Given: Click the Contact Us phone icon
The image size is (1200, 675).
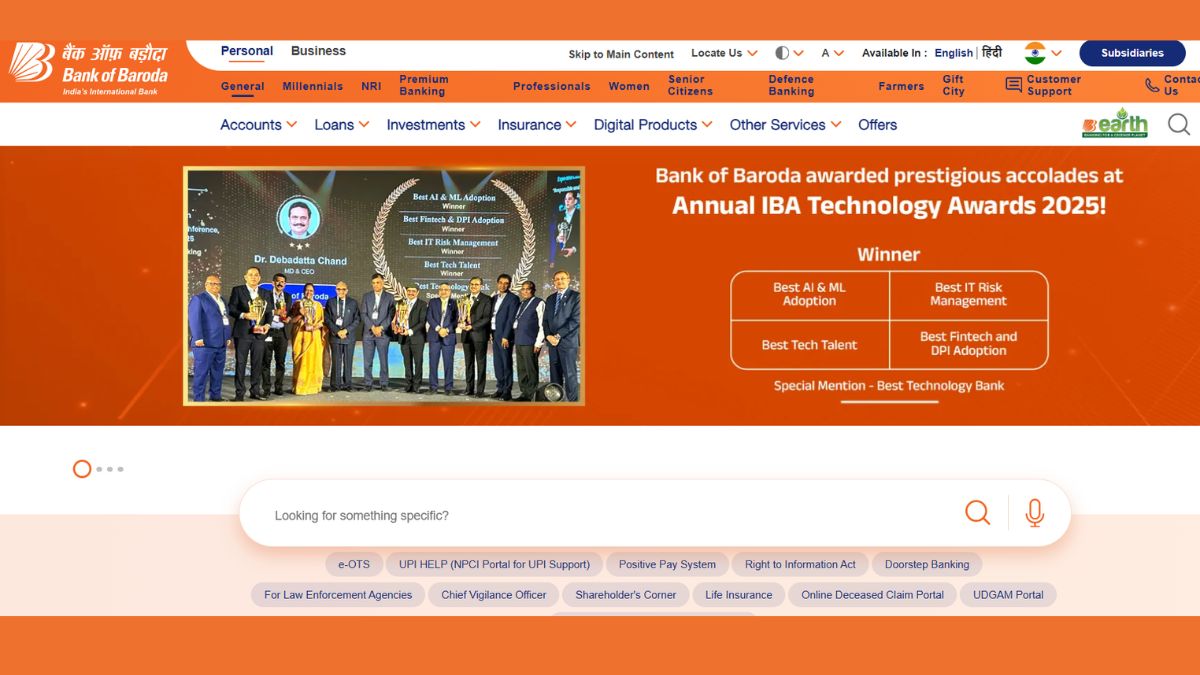Looking at the screenshot, I should coord(1152,86).
